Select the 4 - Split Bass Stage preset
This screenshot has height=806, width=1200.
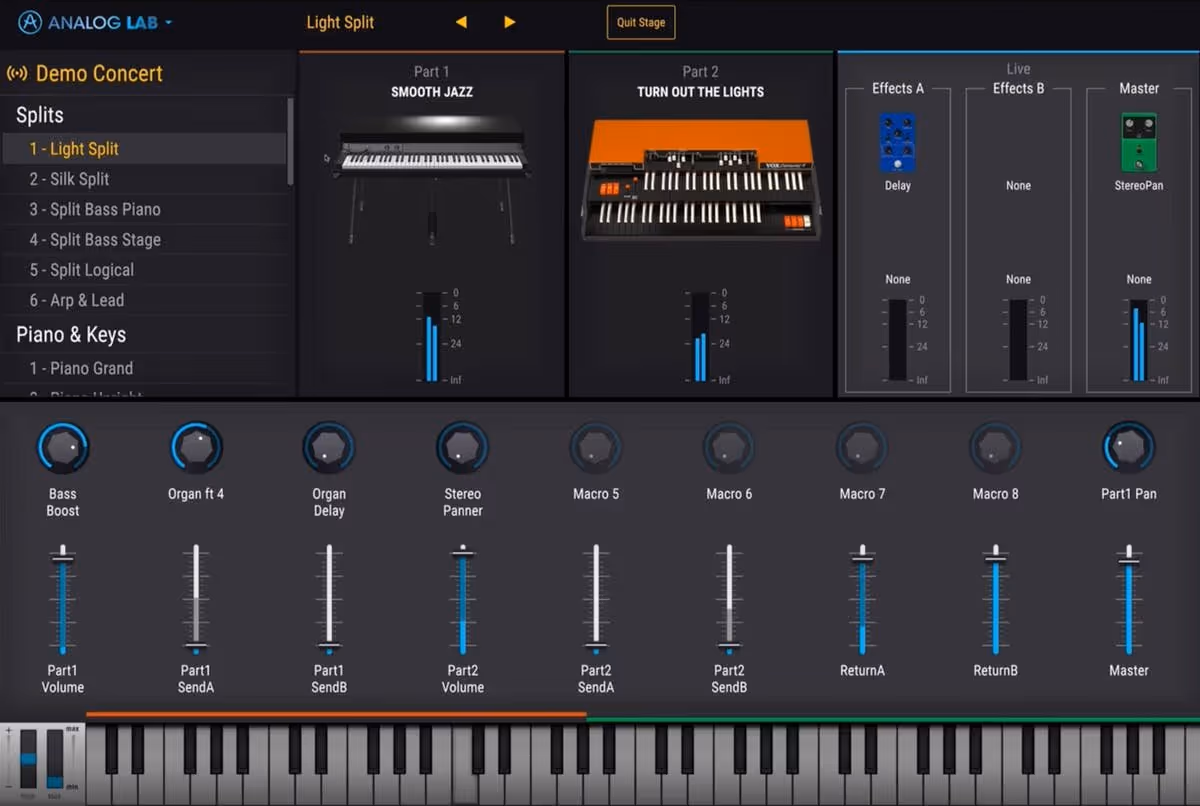point(144,239)
